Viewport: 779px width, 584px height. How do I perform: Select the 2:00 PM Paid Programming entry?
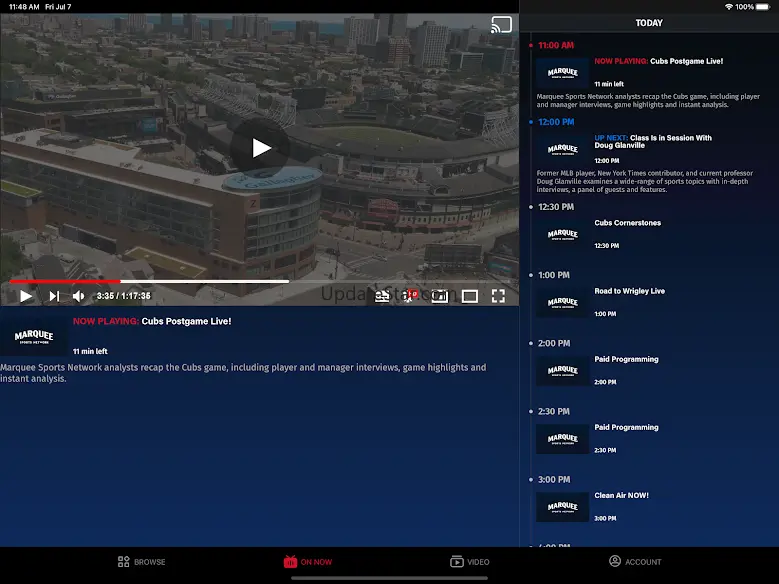pyautogui.click(x=651, y=370)
